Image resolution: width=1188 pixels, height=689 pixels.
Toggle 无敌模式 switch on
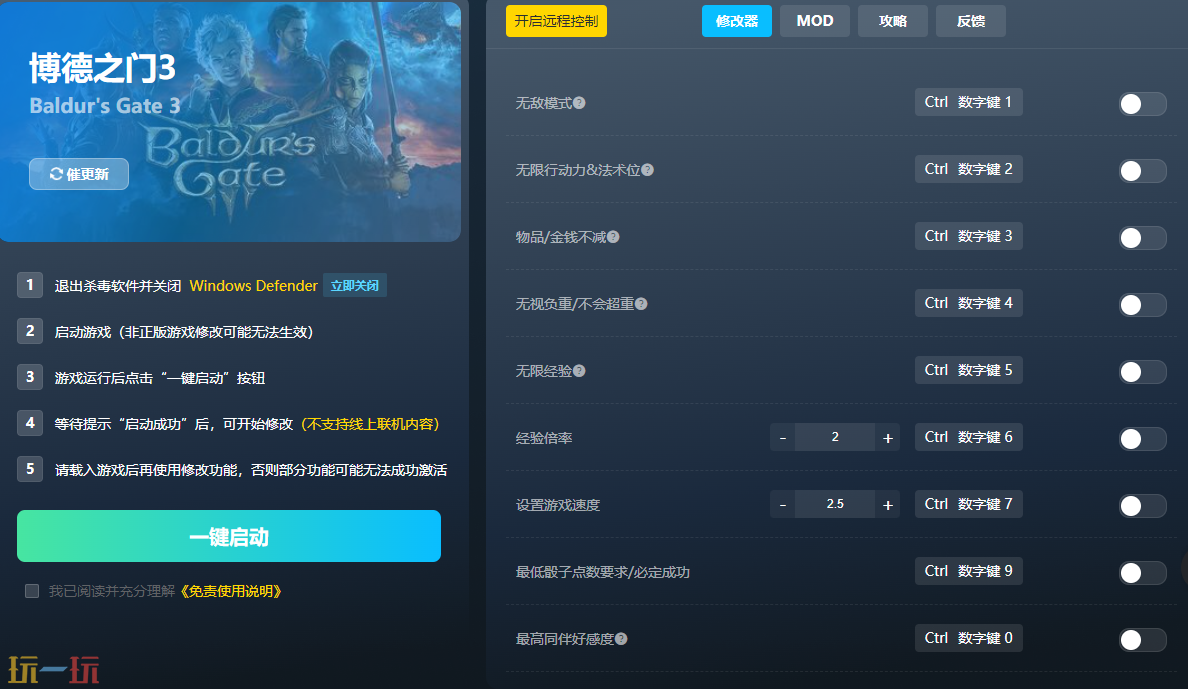pyautogui.click(x=1143, y=104)
